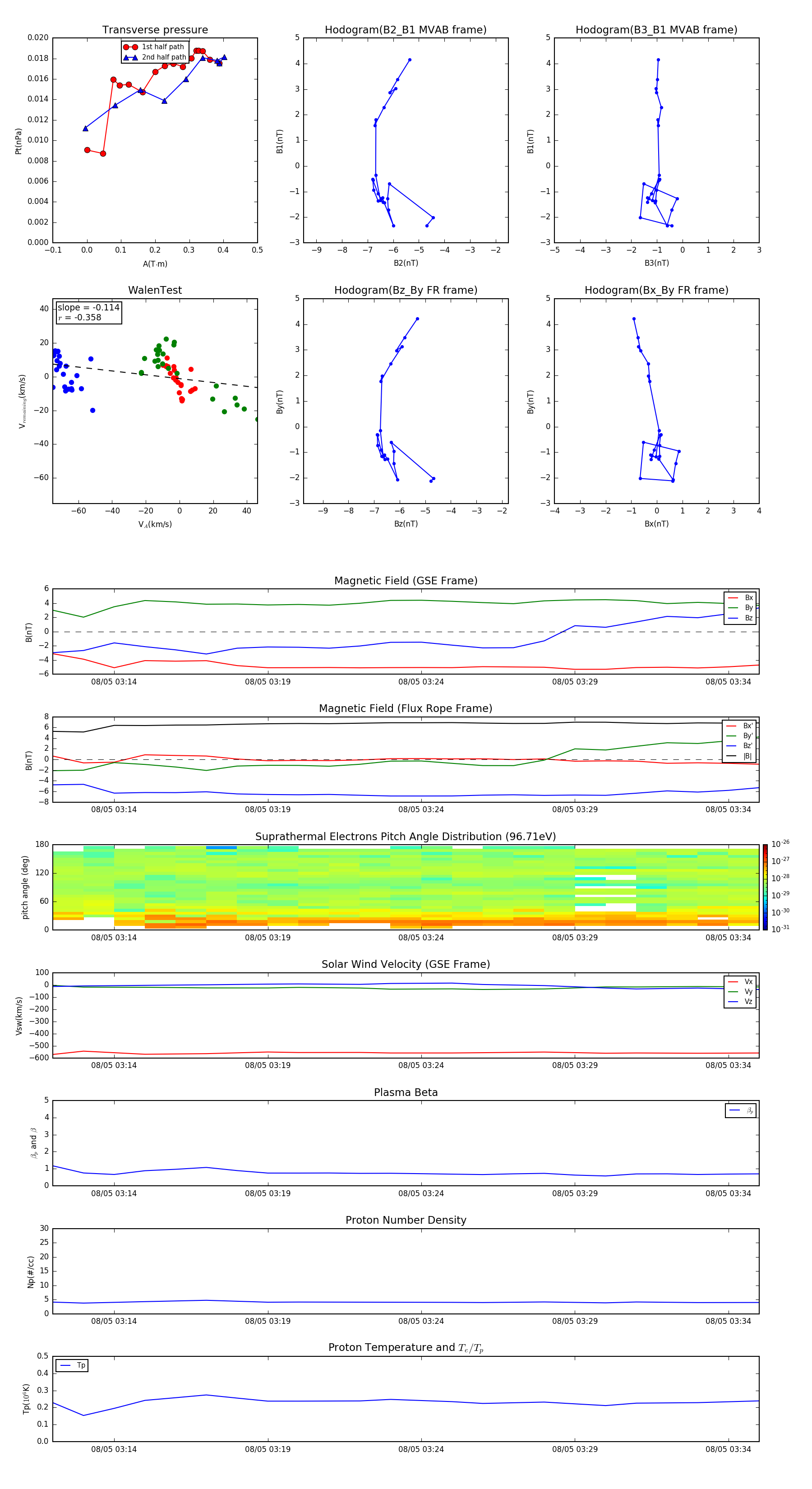
Task: Select Bx legend entry in GSE magnetic field
Action: [740, 598]
